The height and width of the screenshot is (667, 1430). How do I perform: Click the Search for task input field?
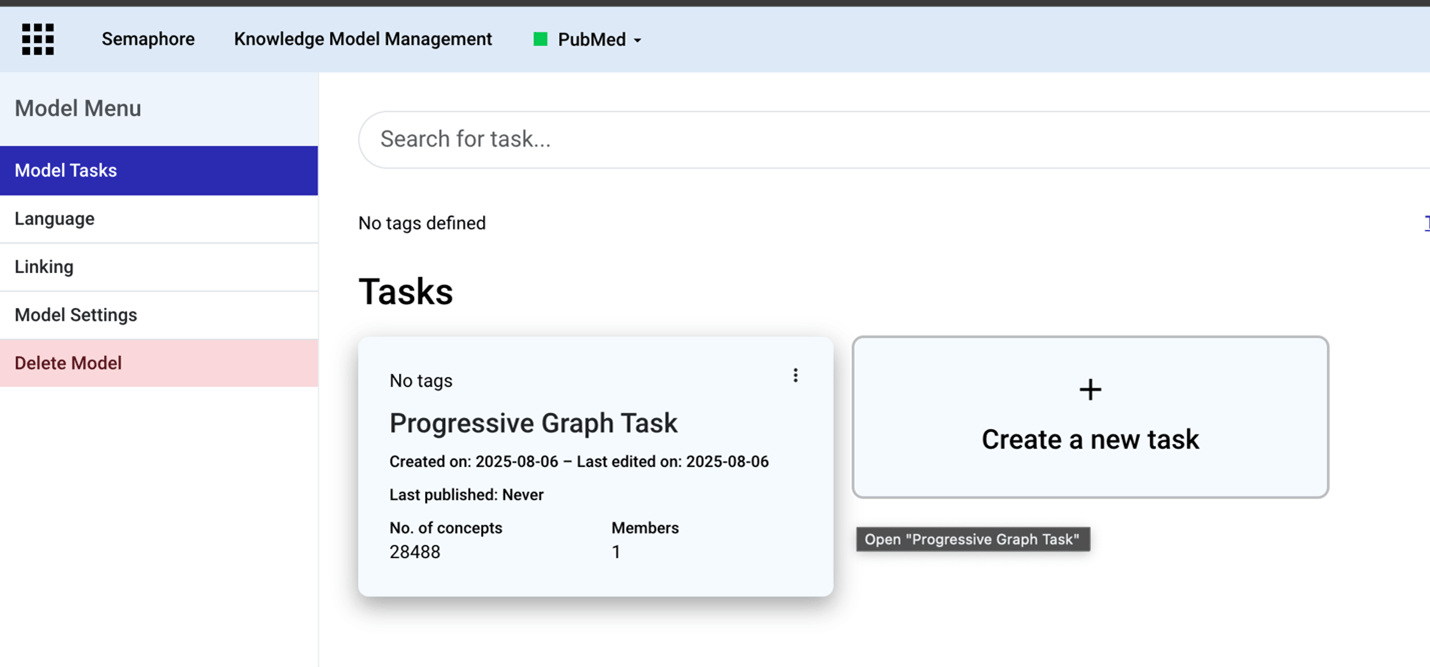[x=700, y=139]
